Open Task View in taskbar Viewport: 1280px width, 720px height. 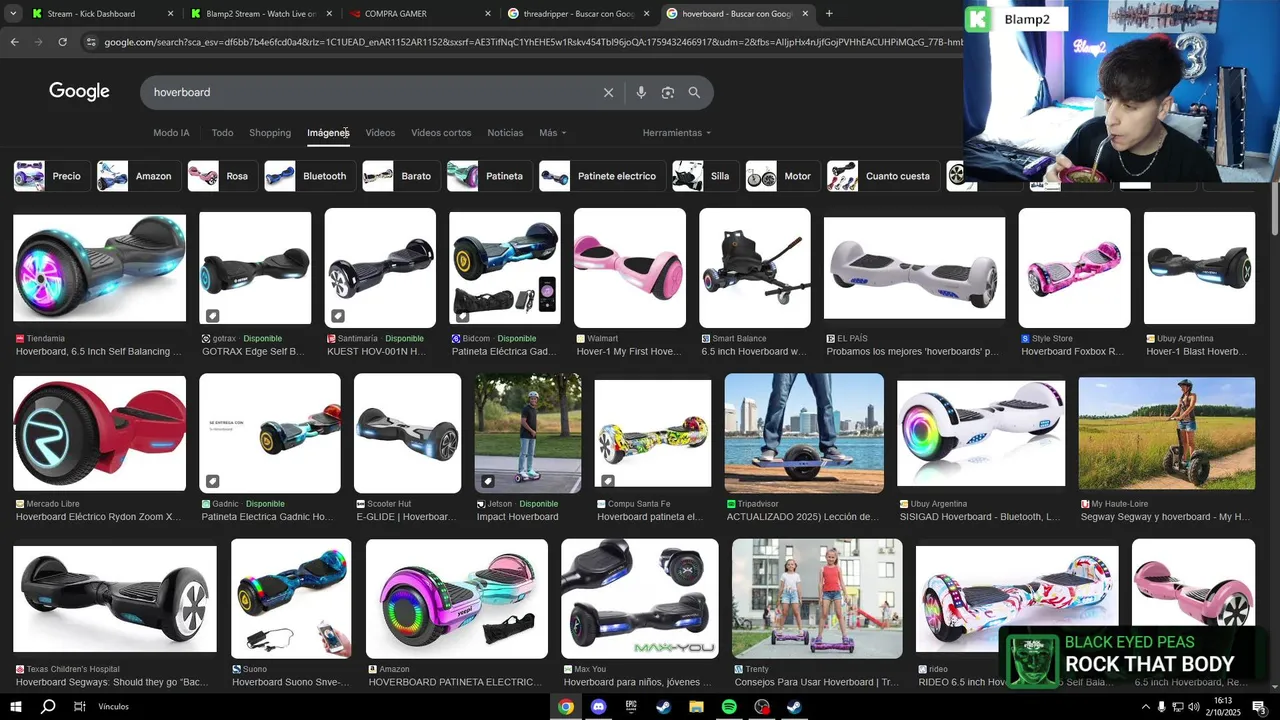(79, 706)
